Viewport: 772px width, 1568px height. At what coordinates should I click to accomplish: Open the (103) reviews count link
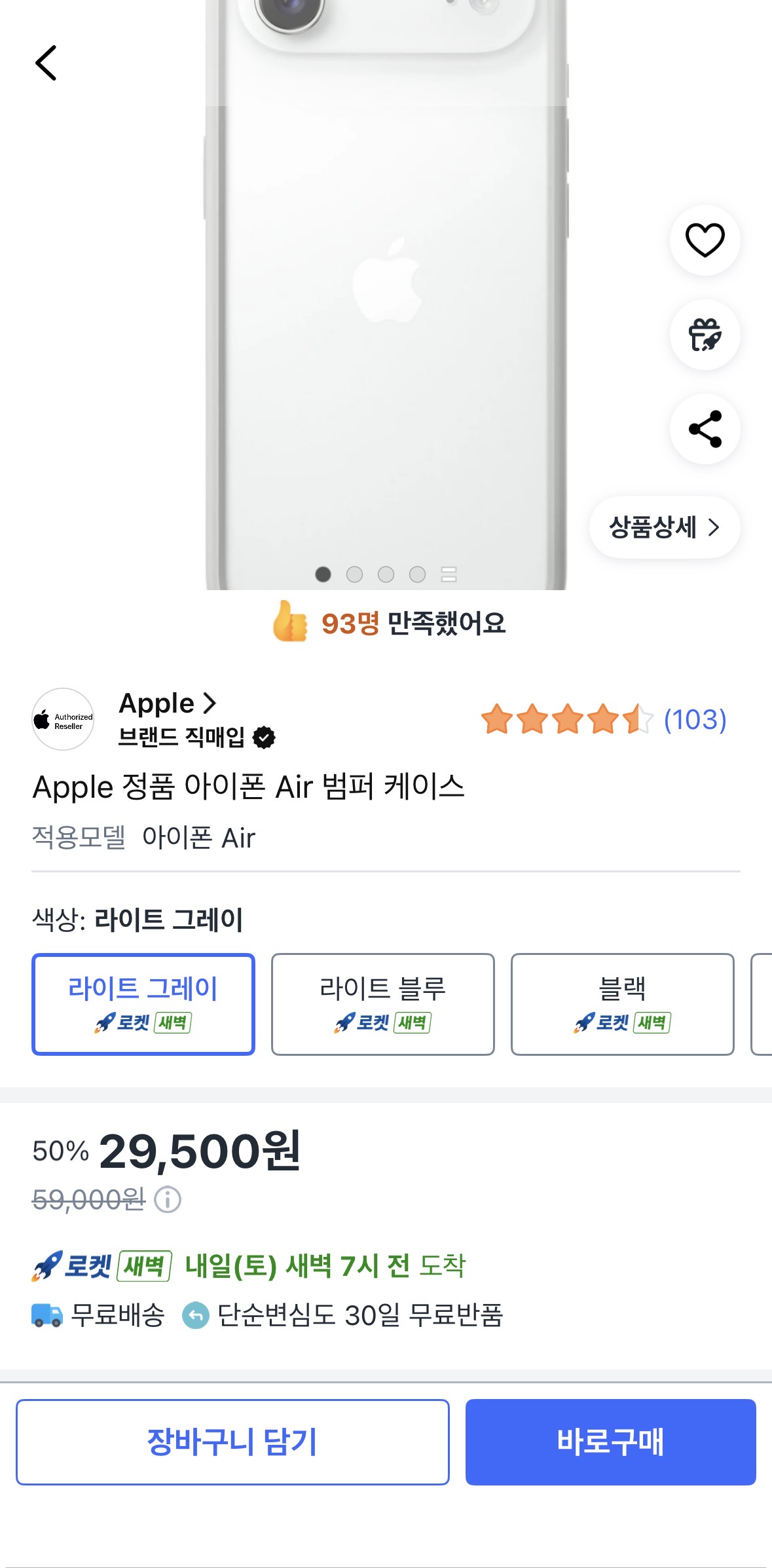(x=695, y=720)
